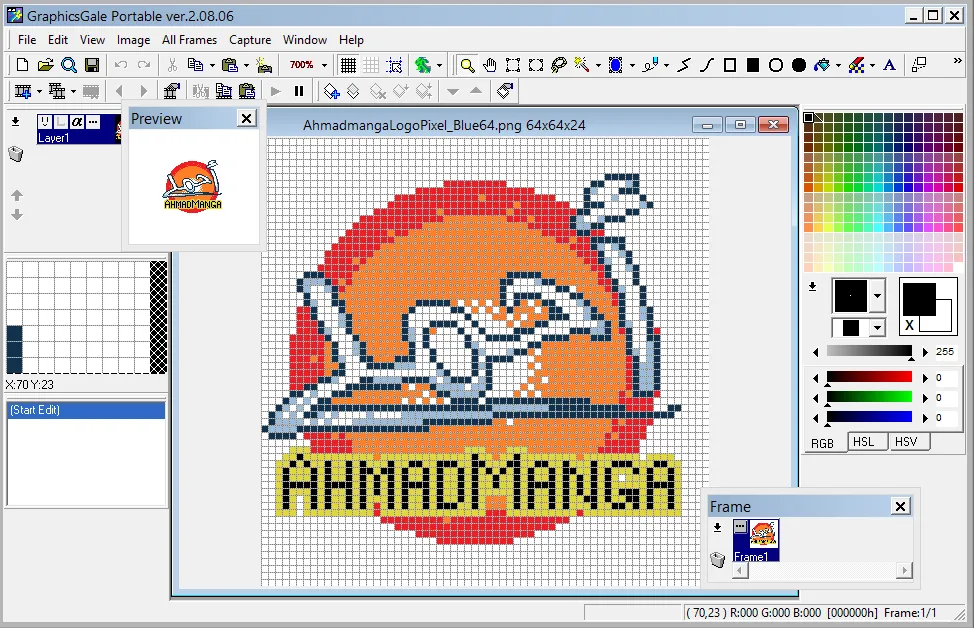The width and height of the screenshot is (974, 628).
Task: Click the Copy icon in toolbar
Action: (195, 65)
